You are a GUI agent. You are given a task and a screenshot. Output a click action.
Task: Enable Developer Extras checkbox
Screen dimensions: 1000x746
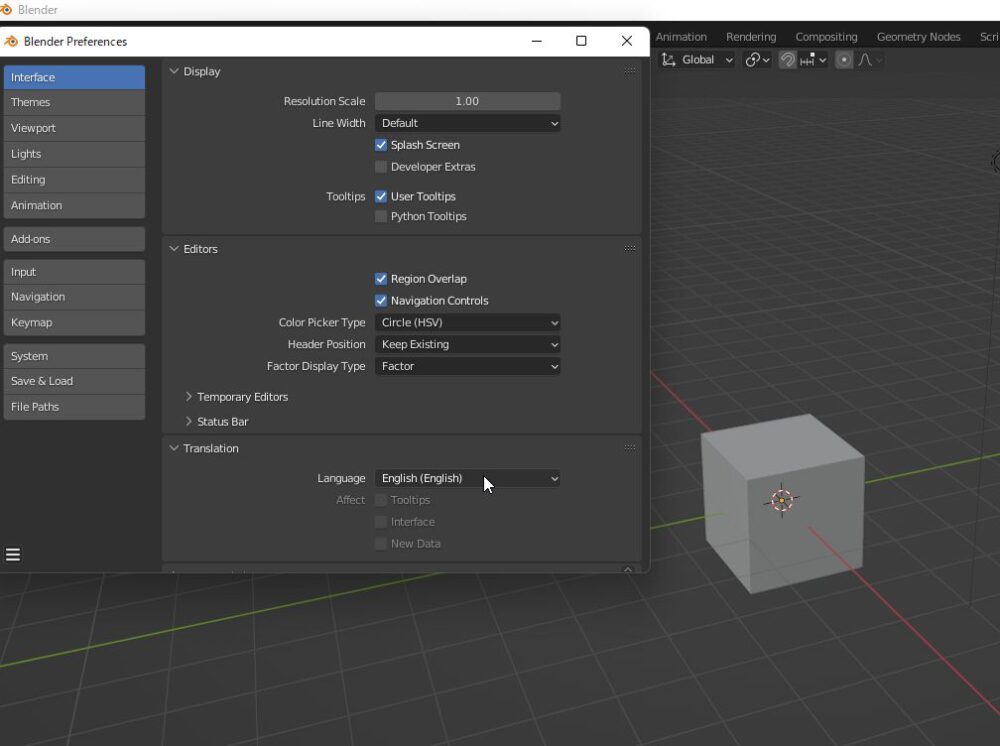[381, 167]
